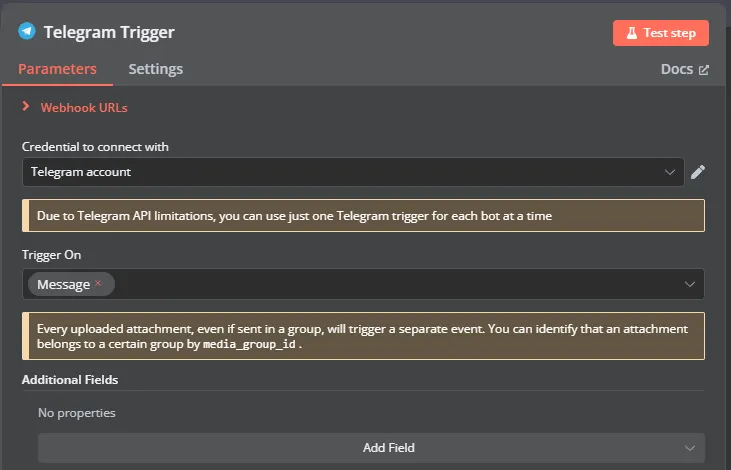The height and width of the screenshot is (470, 731).
Task: Click the Additional Fields heading
Action: point(70,380)
